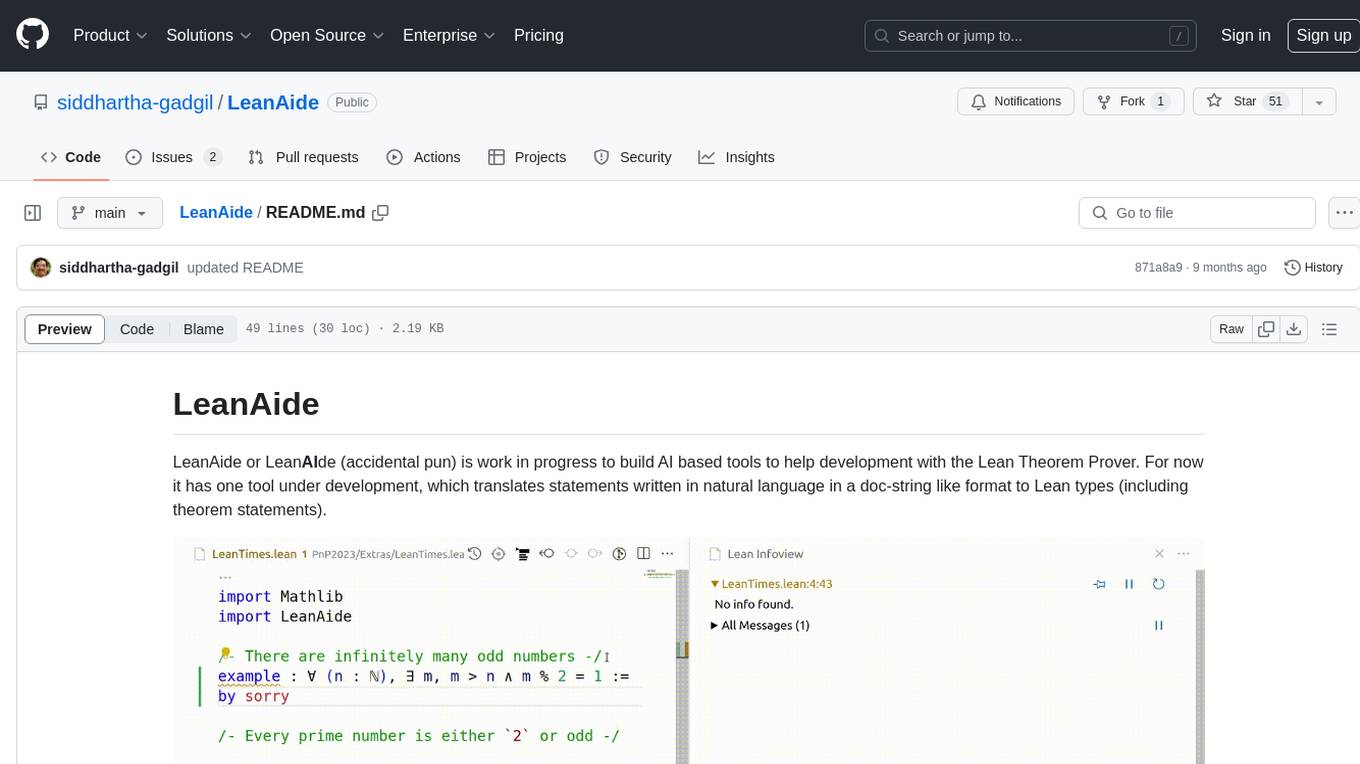Viewport: 1360px width, 764px height.
Task: Open the more file actions menu
Action: 1344,213
